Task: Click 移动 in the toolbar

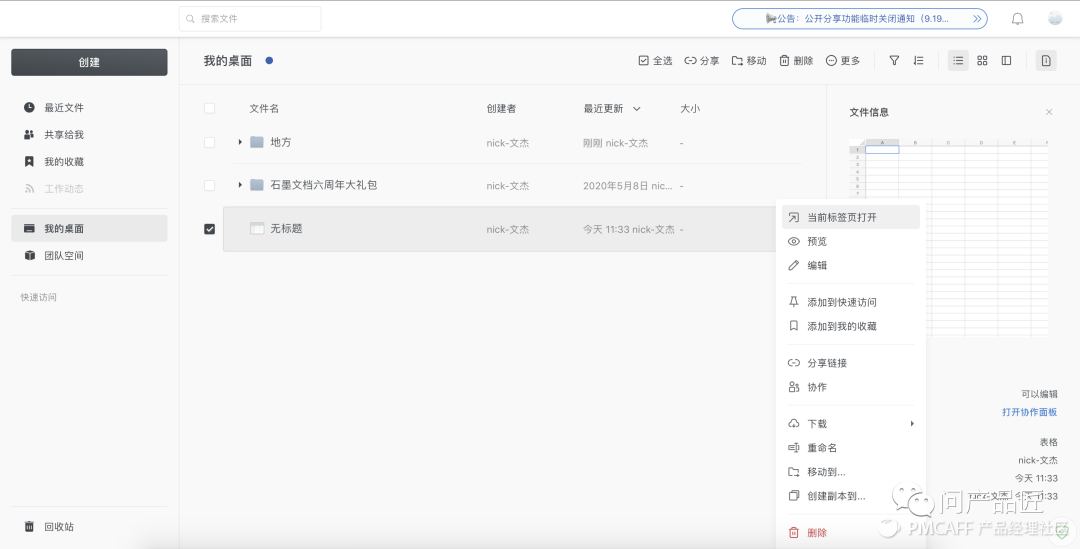Action: tap(749, 61)
